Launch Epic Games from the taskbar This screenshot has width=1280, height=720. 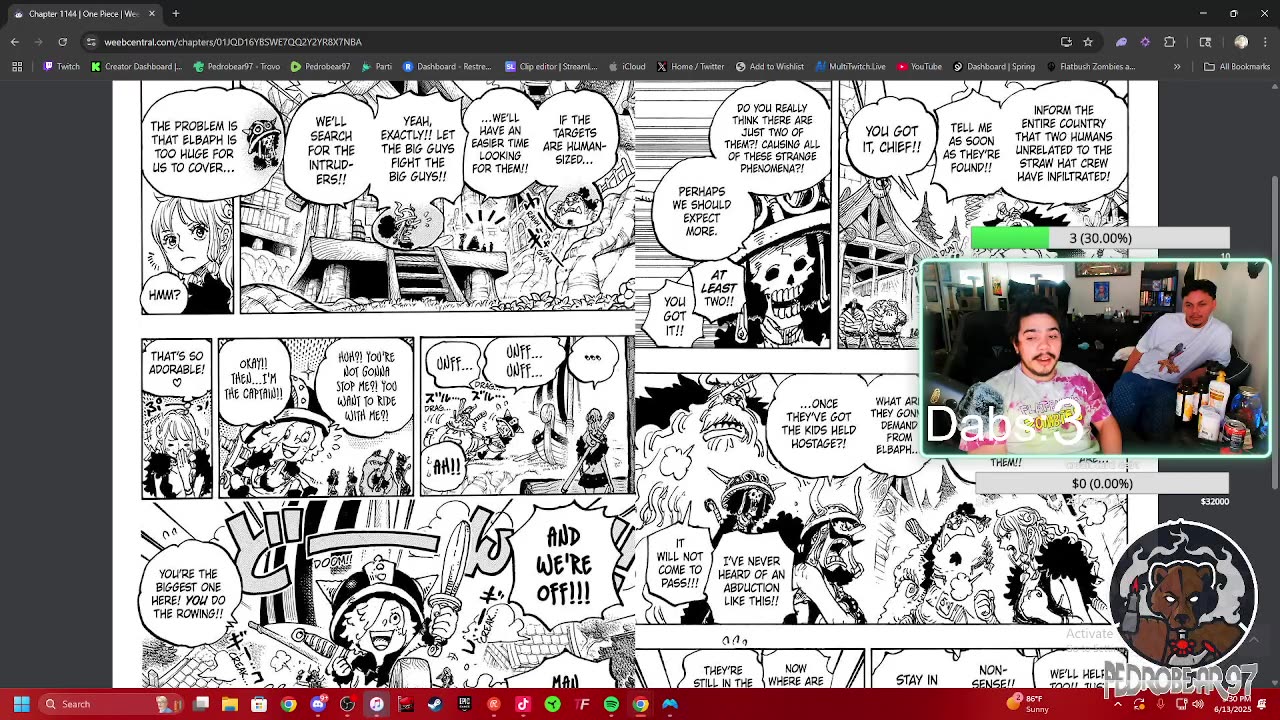pos(464,704)
